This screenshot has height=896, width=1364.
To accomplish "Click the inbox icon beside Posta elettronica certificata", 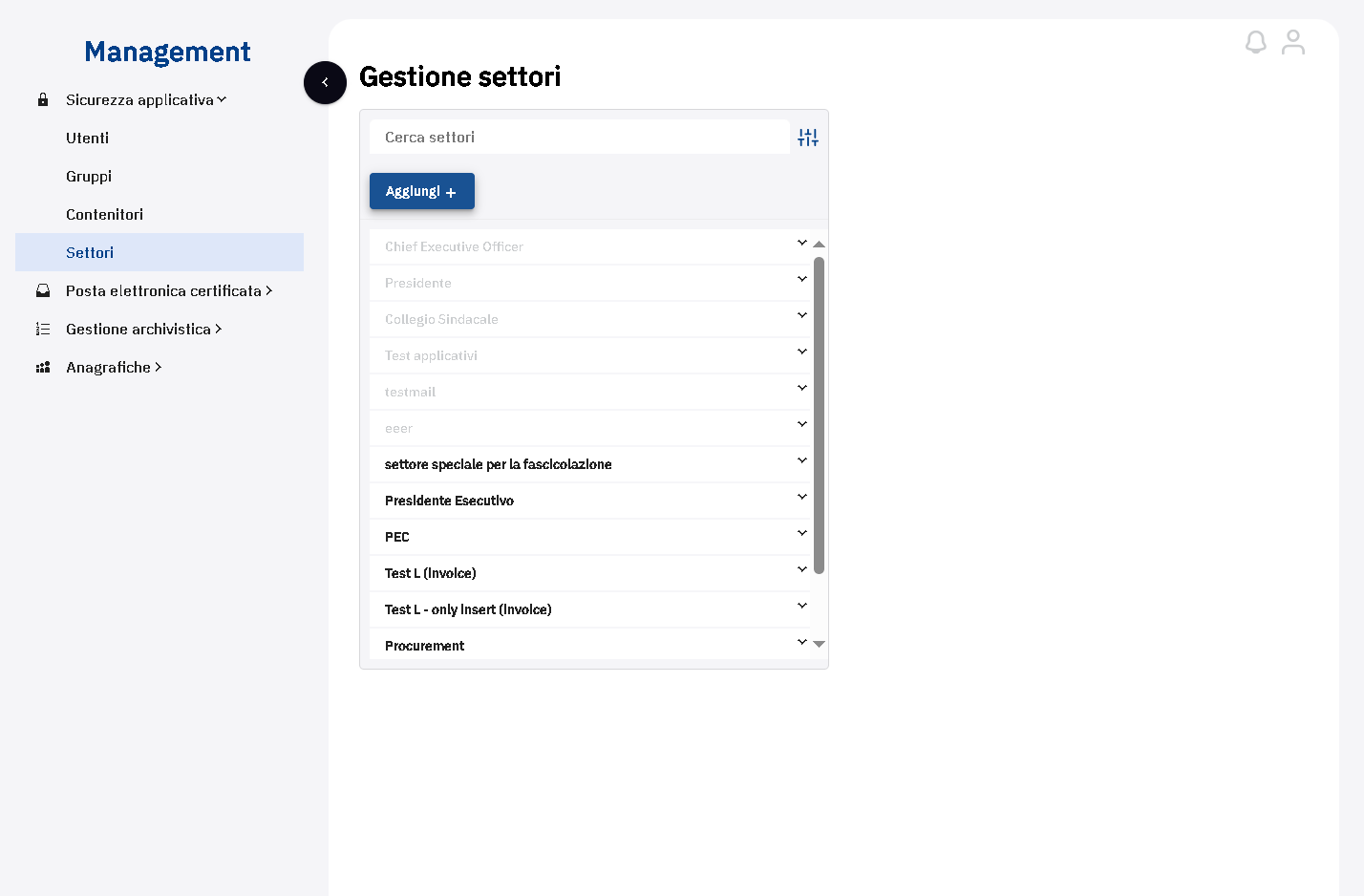I will click(x=43, y=290).
